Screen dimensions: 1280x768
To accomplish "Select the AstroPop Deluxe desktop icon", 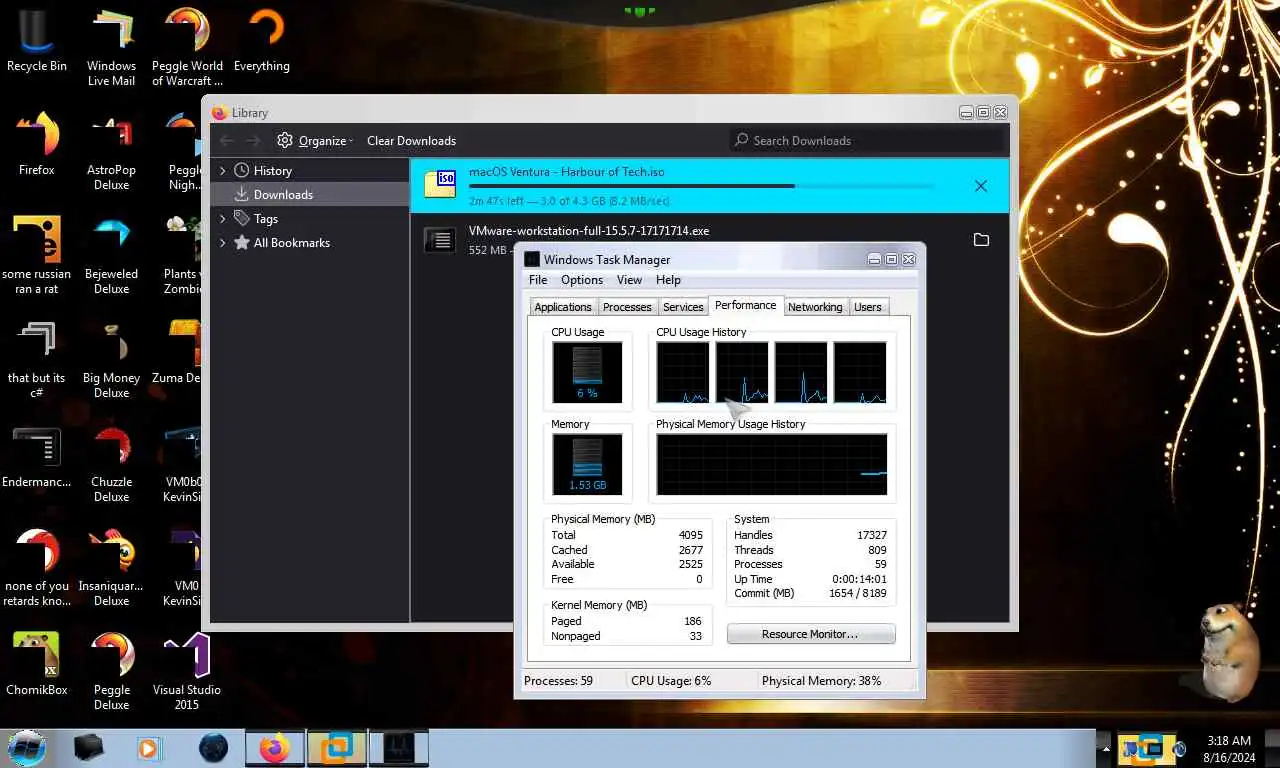I will [x=112, y=150].
